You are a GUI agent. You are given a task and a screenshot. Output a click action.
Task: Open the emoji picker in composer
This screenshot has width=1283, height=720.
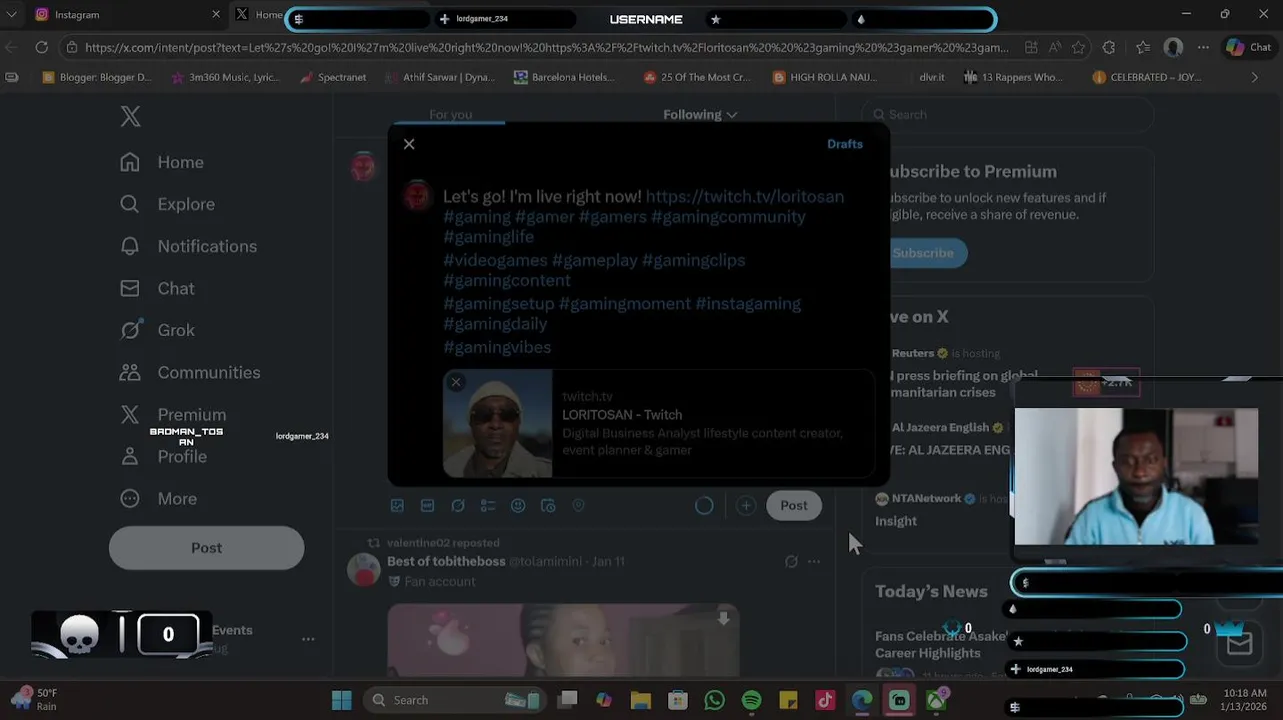coord(518,506)
